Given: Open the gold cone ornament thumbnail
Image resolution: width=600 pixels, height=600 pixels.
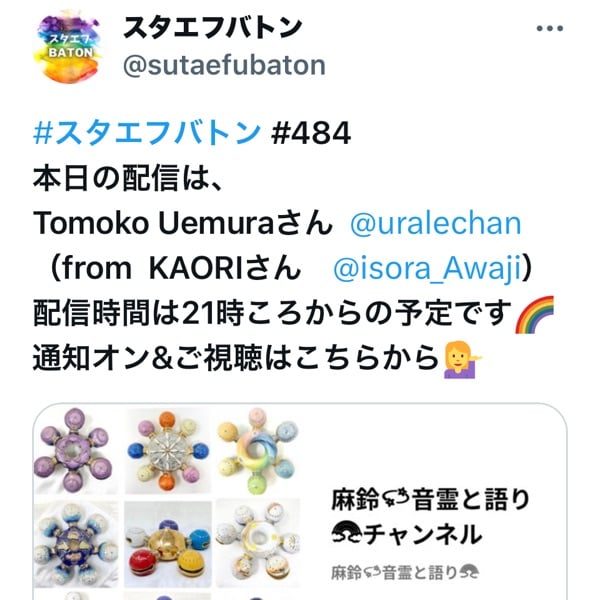Looking at the screenshot, I should 168,544.
